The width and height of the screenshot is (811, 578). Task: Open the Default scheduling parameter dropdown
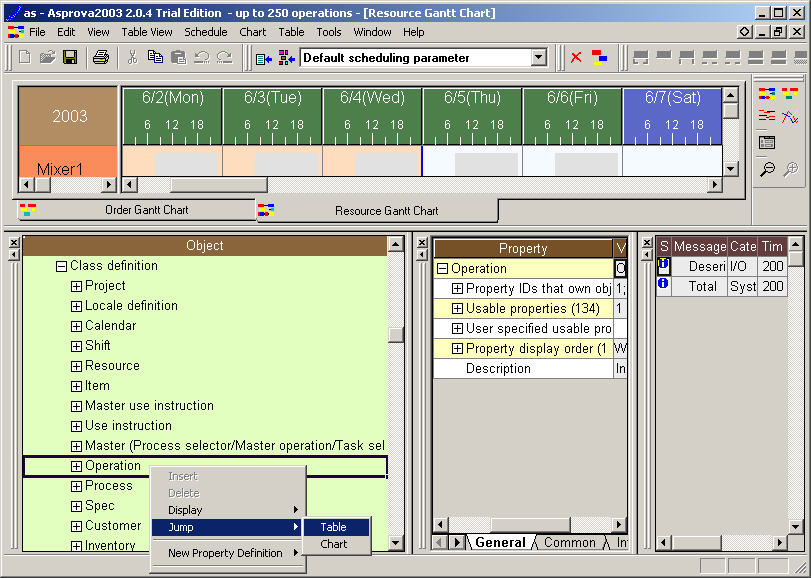pyautogui.click(x=538, y=57)
